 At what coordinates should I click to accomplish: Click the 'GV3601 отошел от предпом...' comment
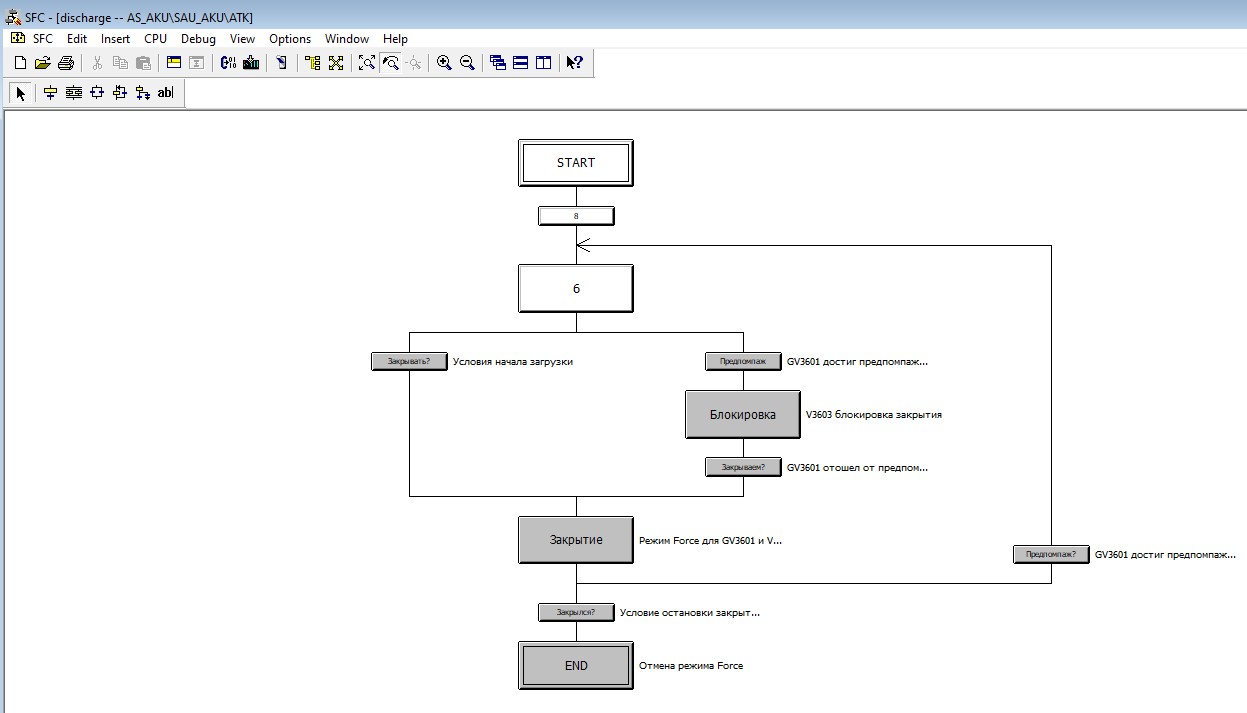857,467
